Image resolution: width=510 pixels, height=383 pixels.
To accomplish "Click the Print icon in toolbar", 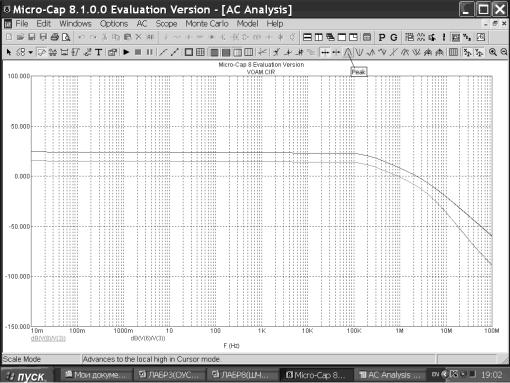I will pos(55,37).
